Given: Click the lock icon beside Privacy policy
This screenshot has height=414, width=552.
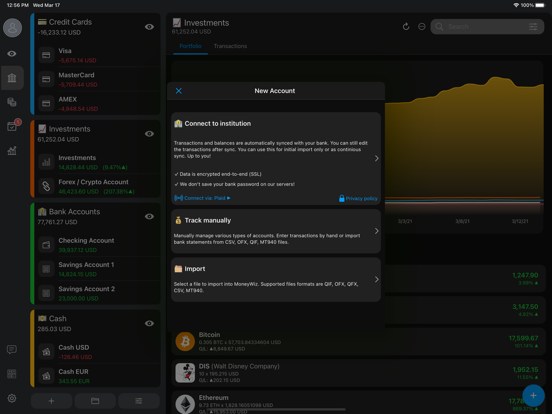Looking at the screenshot, I should click(341, 198).
